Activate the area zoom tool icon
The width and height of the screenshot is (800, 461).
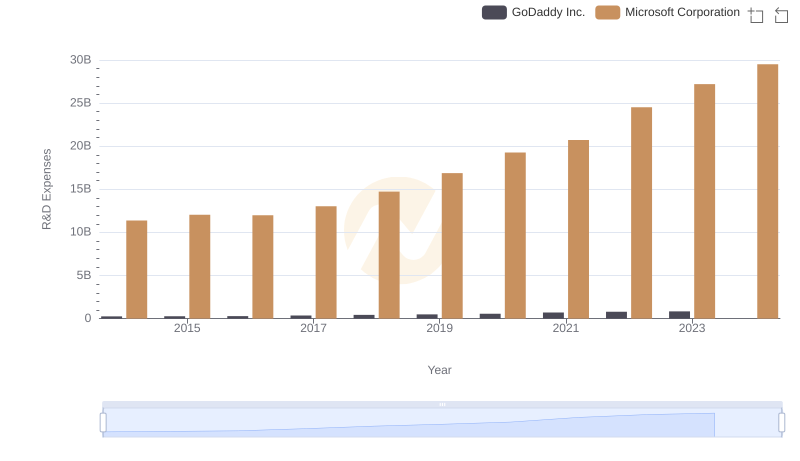pos(756,15)
